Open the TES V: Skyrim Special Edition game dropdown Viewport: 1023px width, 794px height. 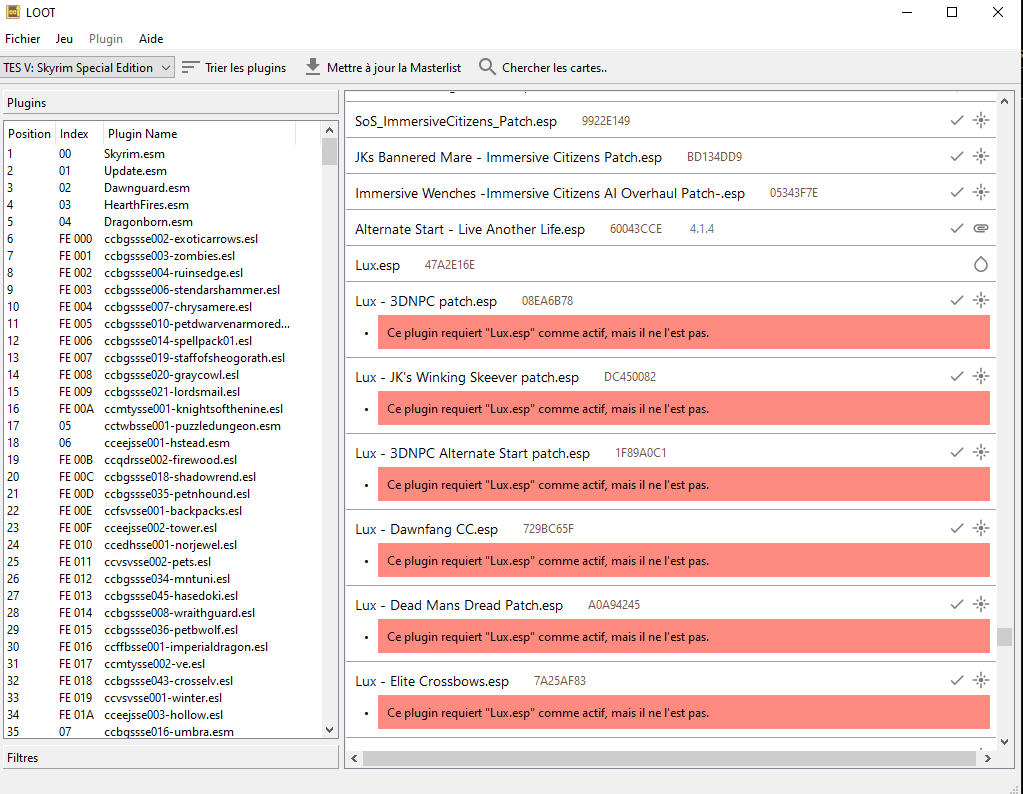coord(88,68)
